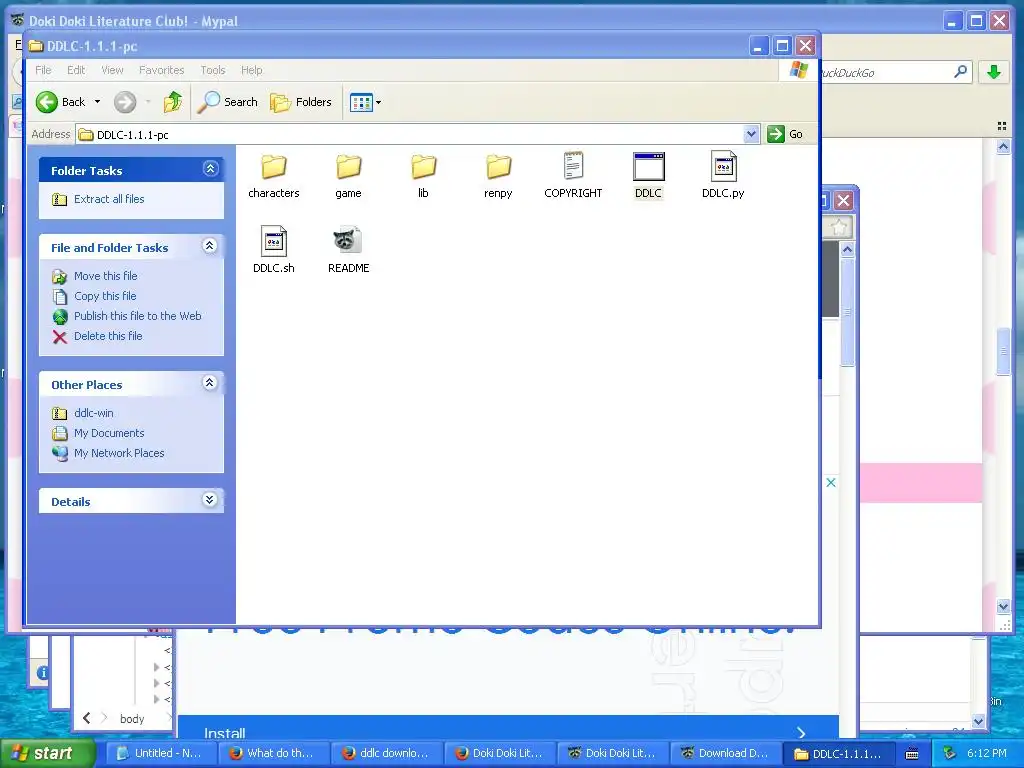
Task: Open Back history dropdown arrow
Action: pos(97,102)
